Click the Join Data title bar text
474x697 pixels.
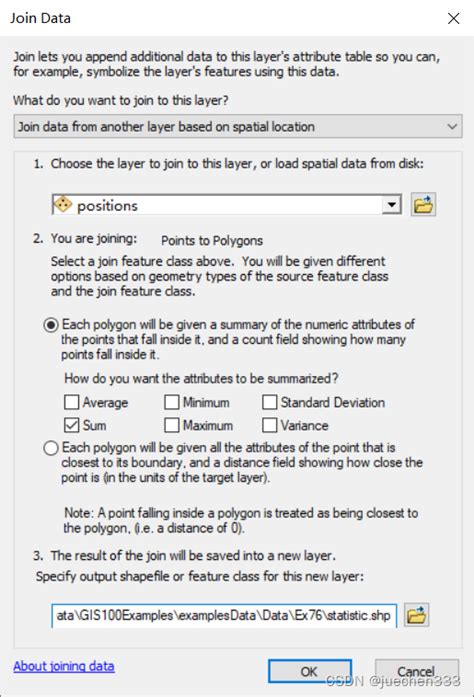(x=40, y=18)
